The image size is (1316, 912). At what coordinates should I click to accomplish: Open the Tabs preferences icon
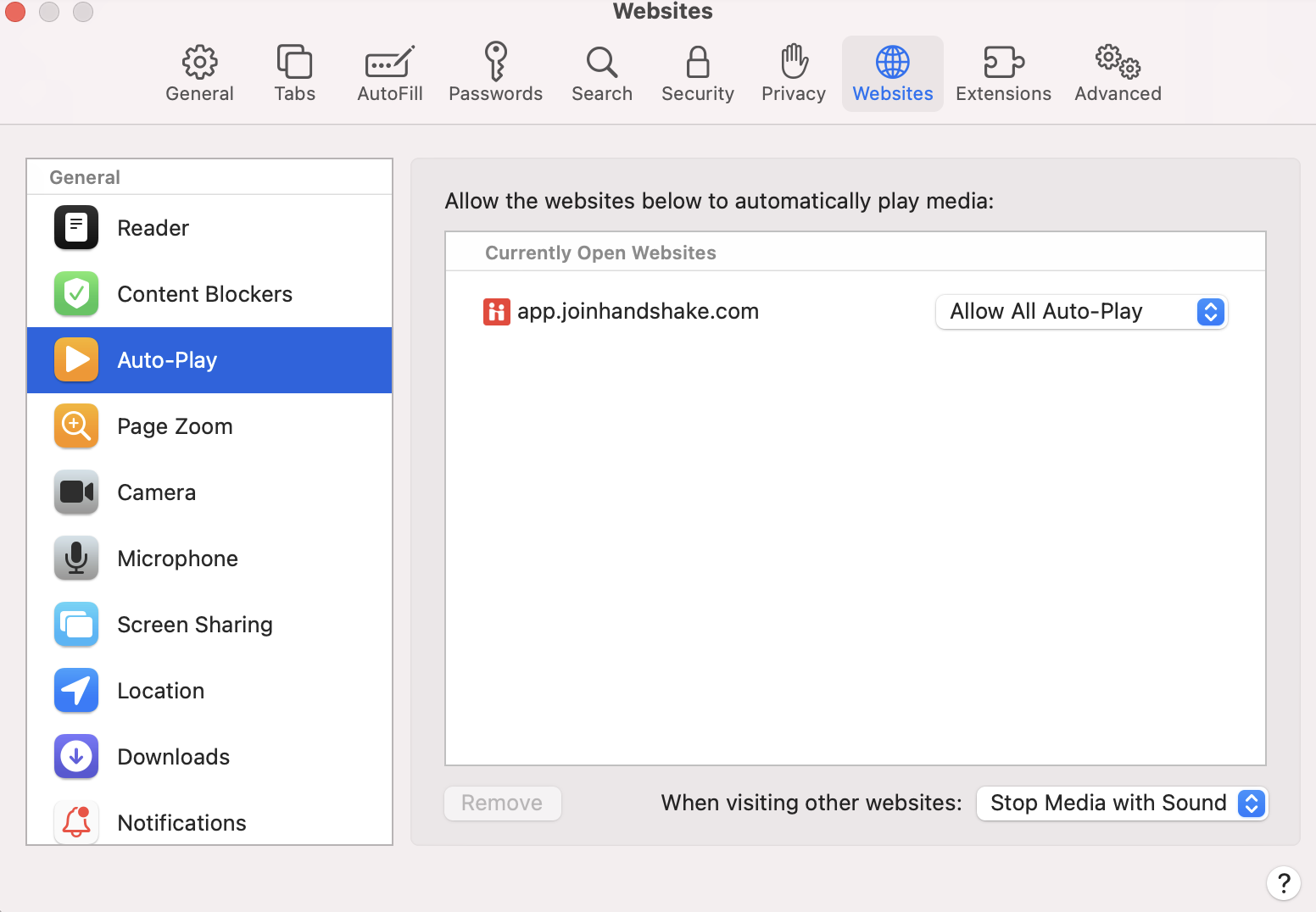294,62
